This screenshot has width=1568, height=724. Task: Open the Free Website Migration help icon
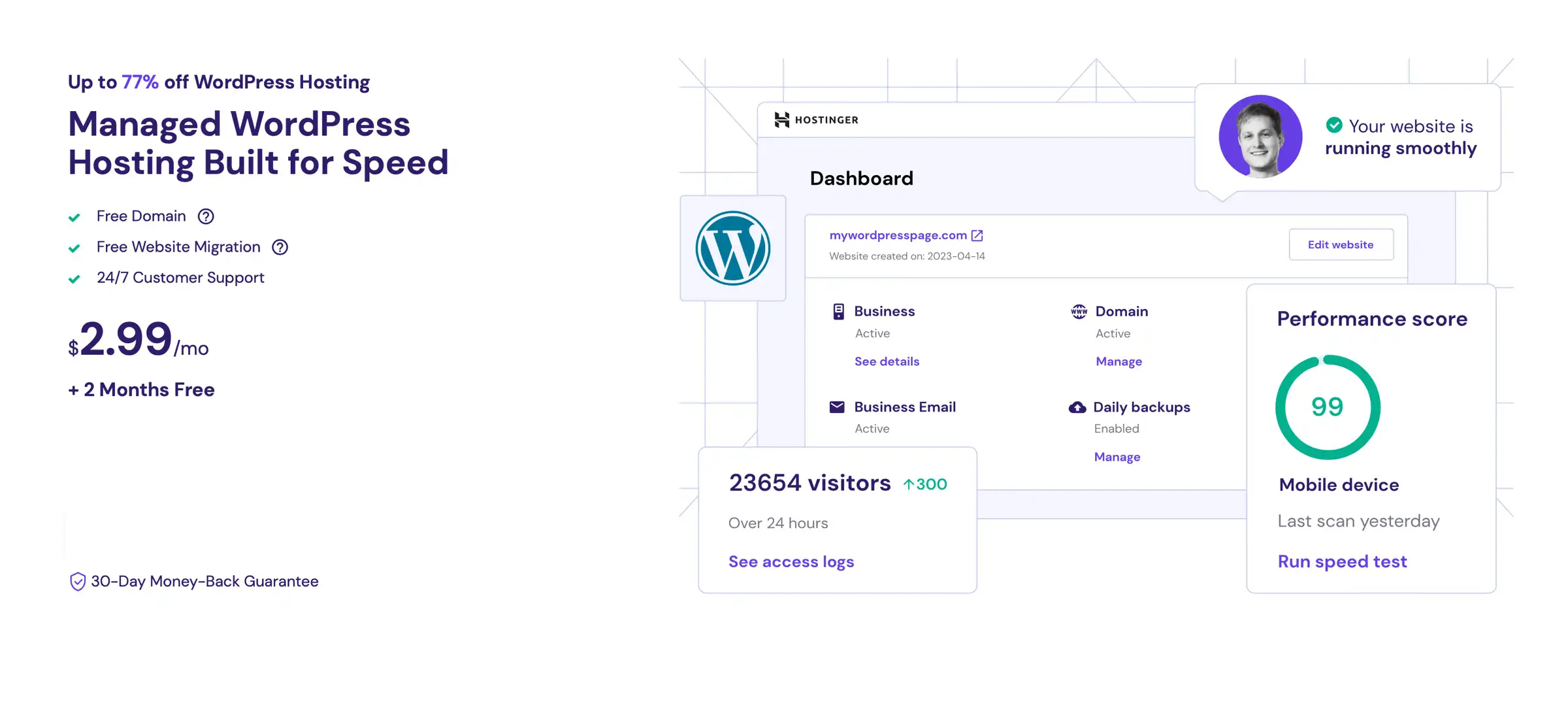280,247
